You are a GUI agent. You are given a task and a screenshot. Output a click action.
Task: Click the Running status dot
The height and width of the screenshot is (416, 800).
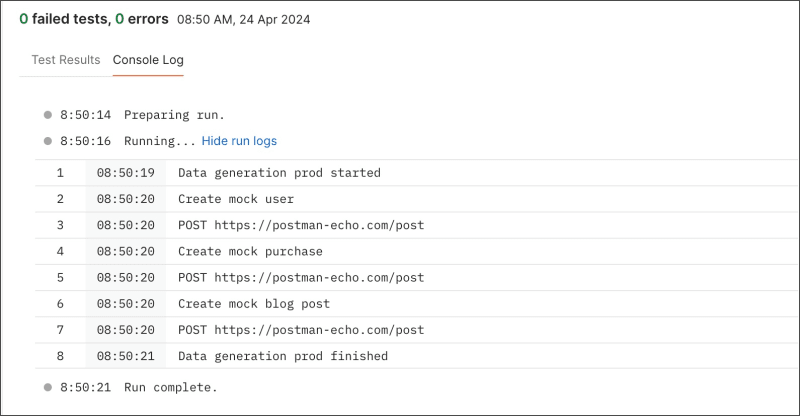pos(47,141)
